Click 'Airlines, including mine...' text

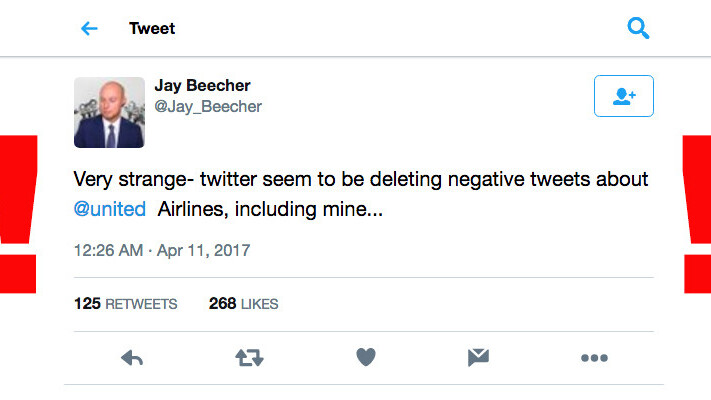270,209
